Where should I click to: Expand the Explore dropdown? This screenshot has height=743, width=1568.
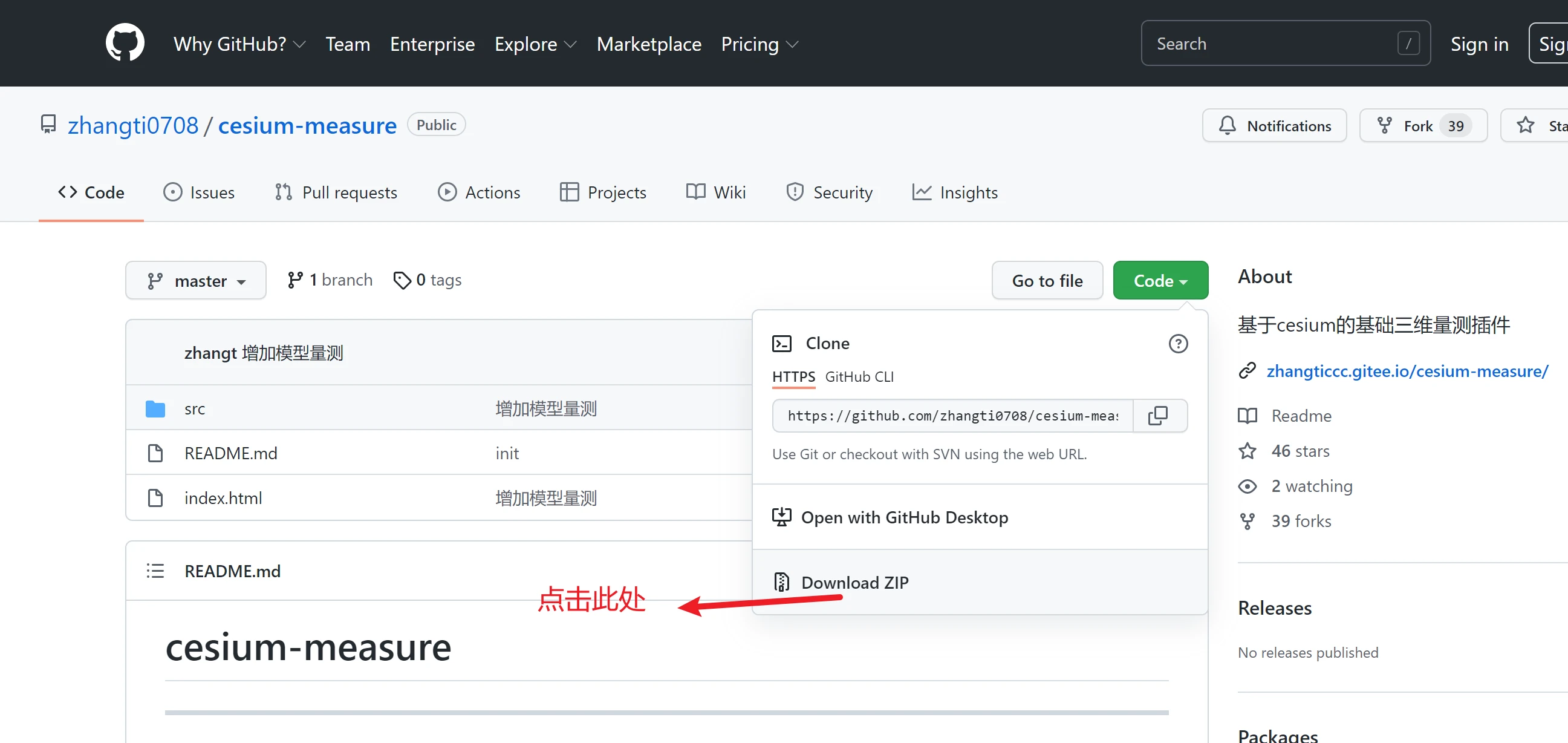[535, 44]
